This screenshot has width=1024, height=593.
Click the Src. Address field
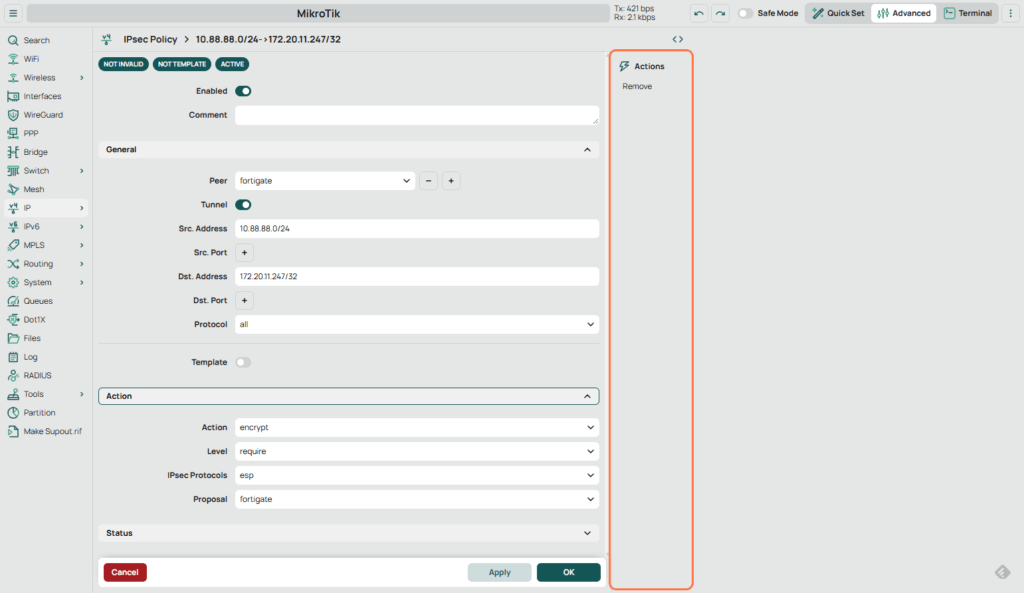(x=417, y=229)
